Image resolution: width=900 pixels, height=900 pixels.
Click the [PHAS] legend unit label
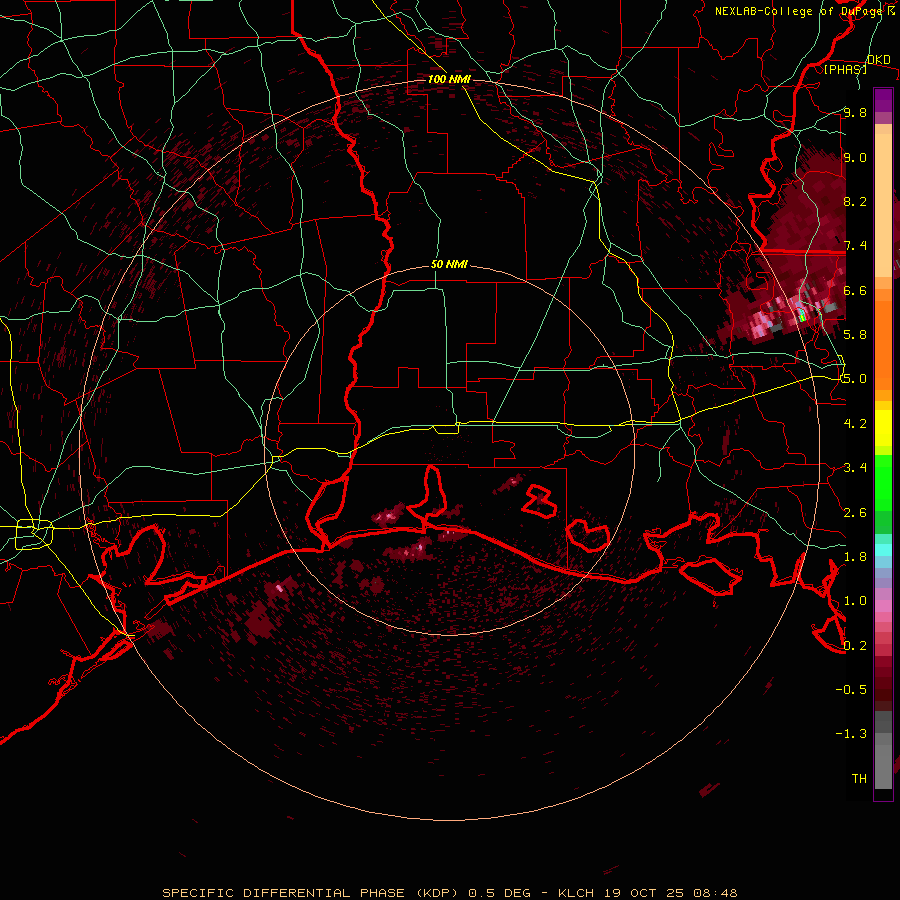[845, 70]
